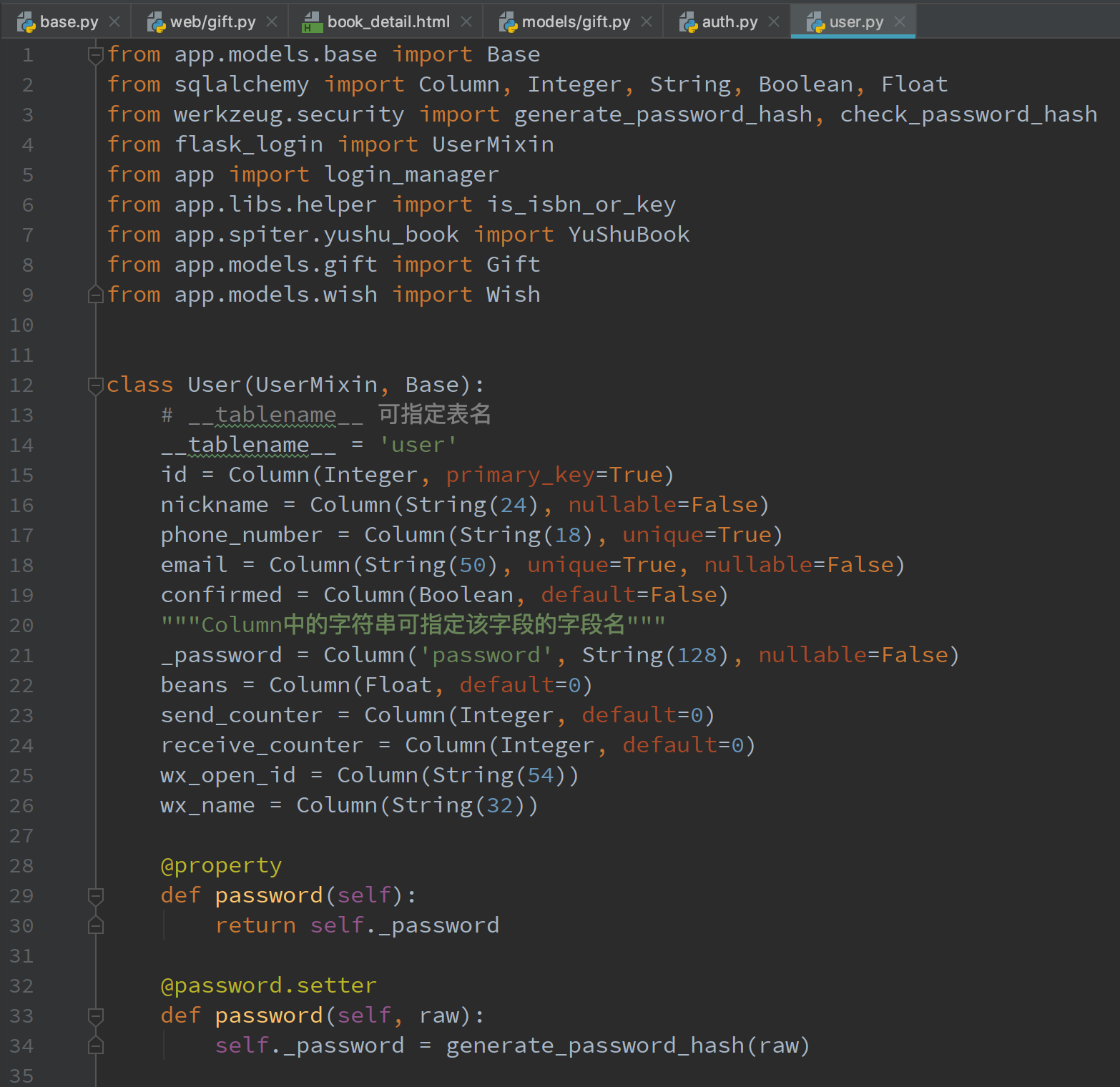
Task: Close the book_detail.html tab
Action: (466, 21)
